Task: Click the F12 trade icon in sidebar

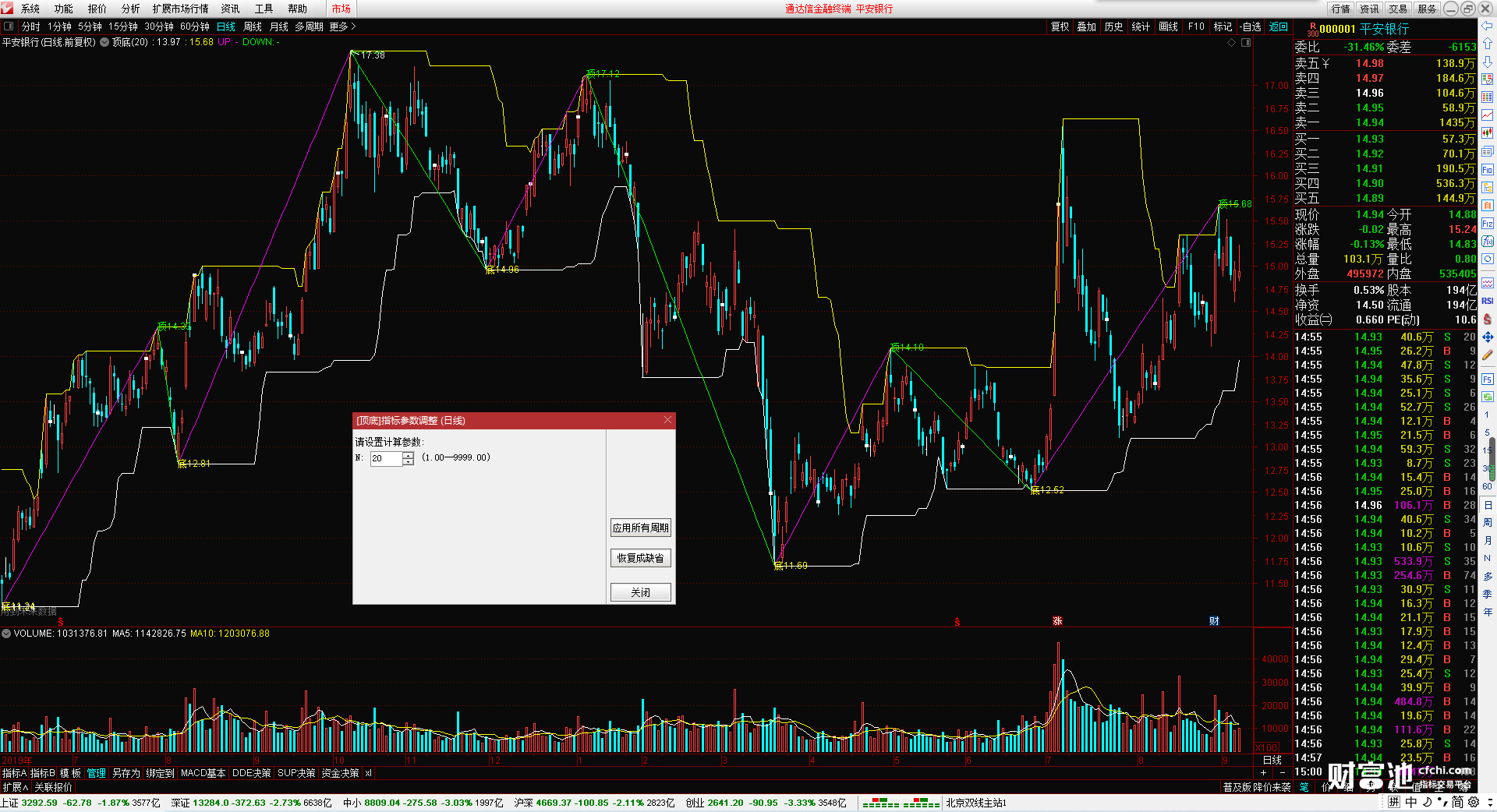Action: click(x=1488, y=222)
